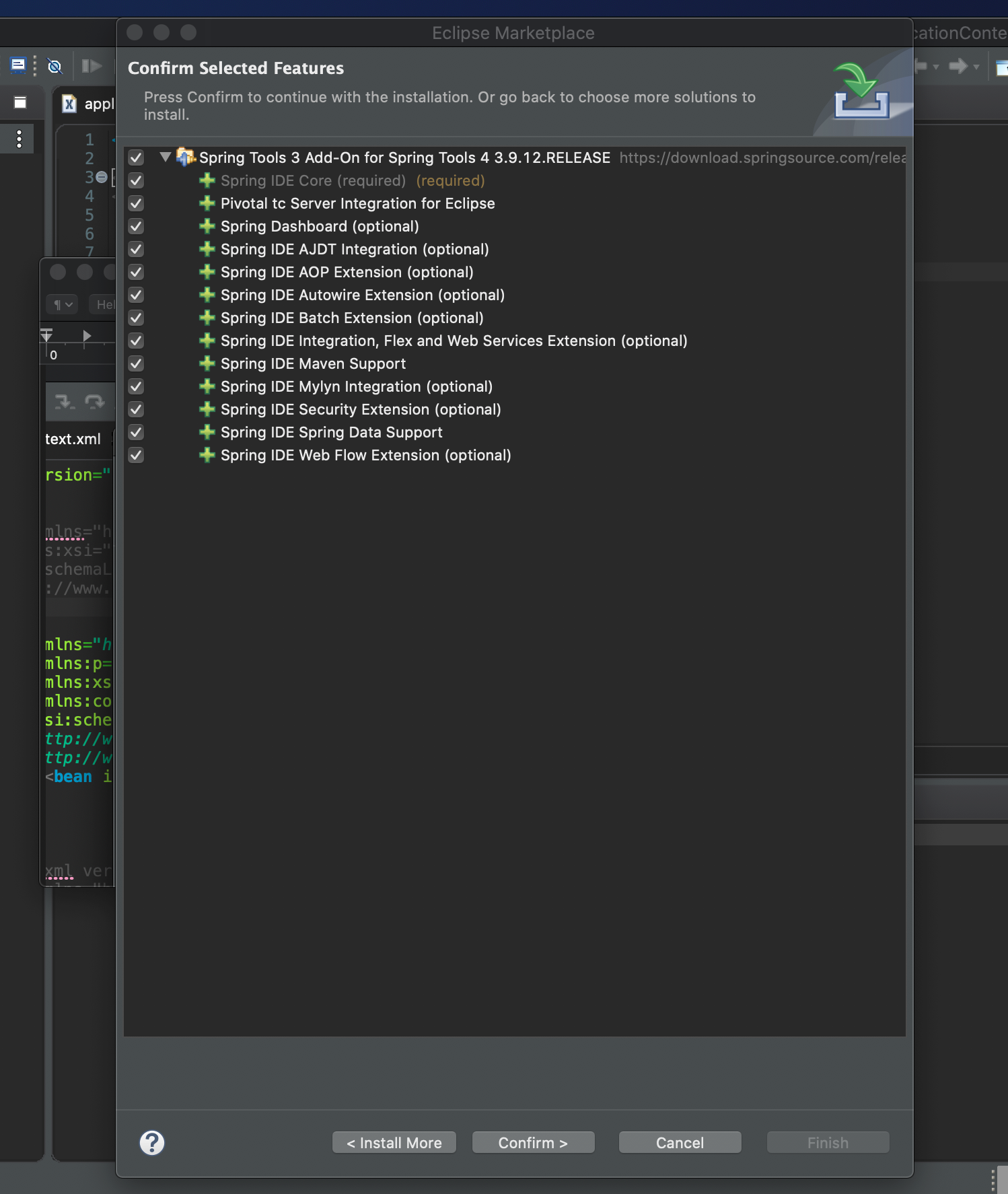Open the Console icon in Eclipse toolbar
Image resolution: width=1008 pixels, height=1194 pixels.
coord(18,65)
